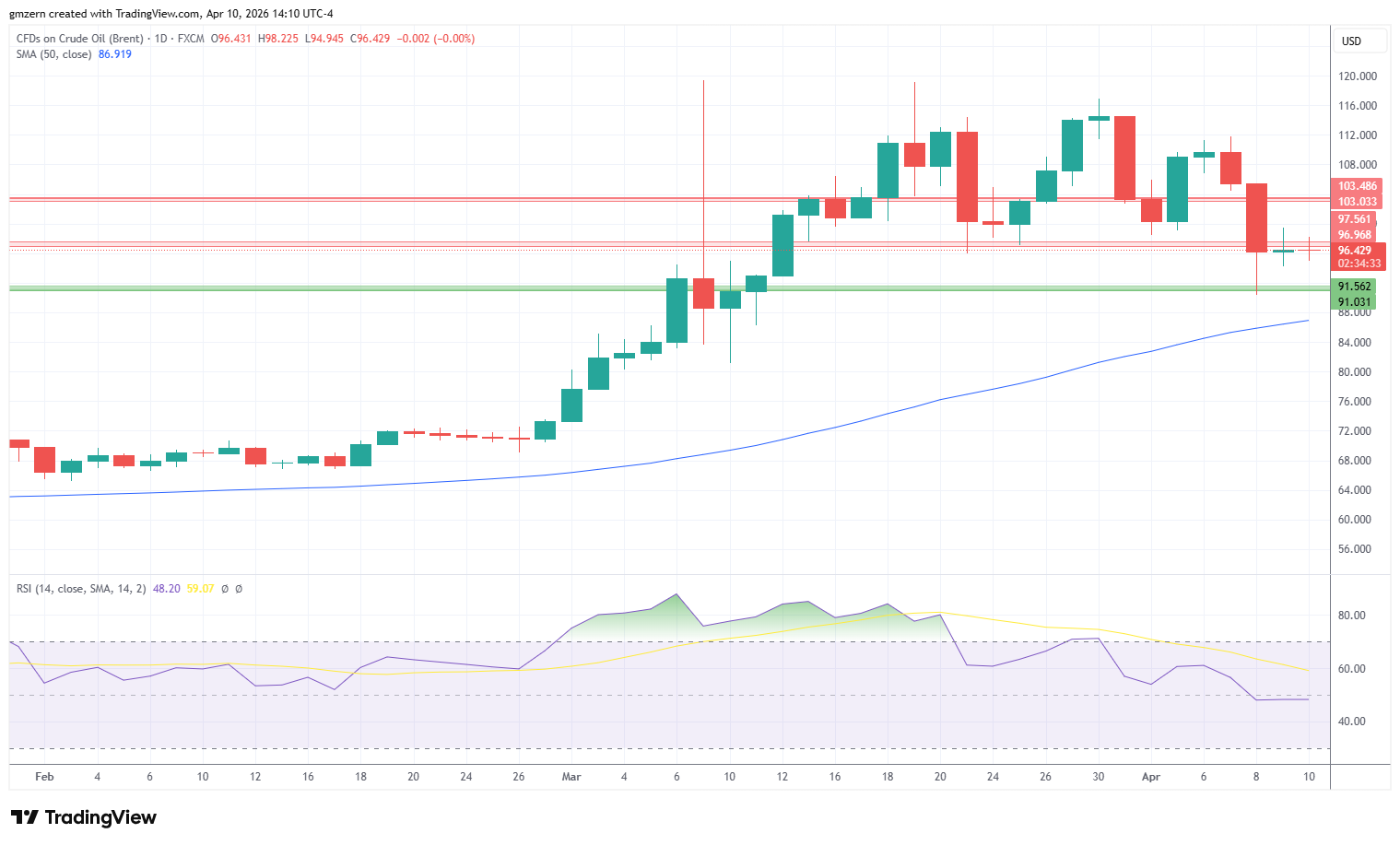The height and width of the screenshot is (845, 1400).
Task: Click 120.000 on the price axis
Action: (x=1357, y=76)
